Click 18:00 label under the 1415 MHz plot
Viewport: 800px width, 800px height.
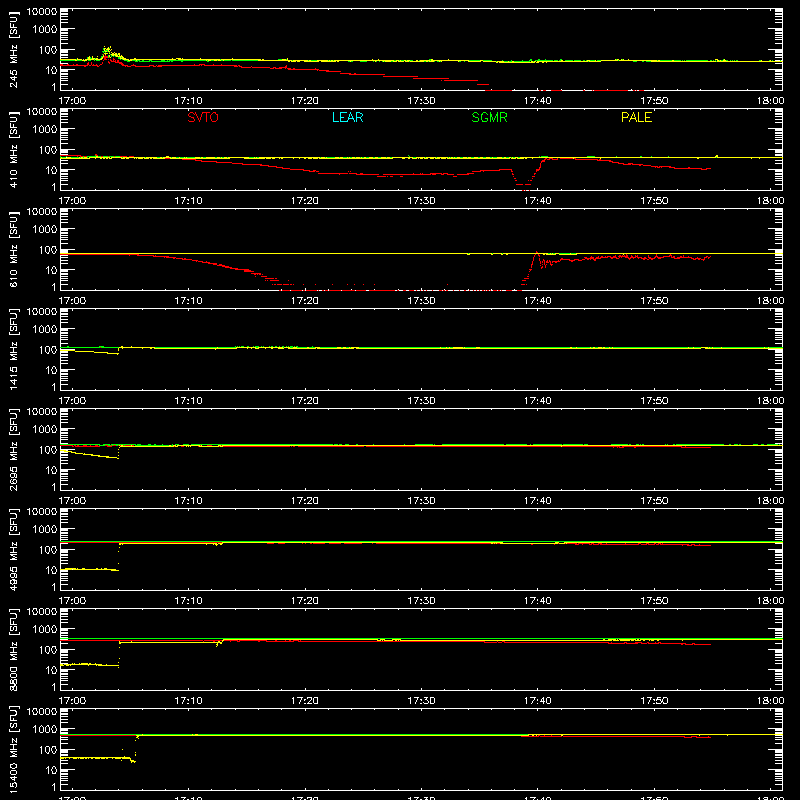point(770,401)
